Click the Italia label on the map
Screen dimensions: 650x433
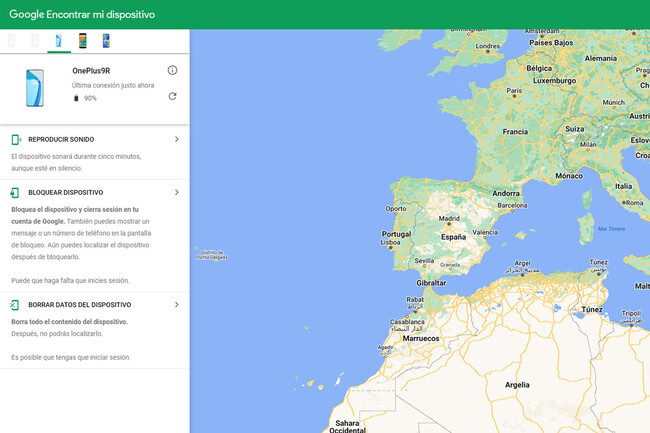623,186
